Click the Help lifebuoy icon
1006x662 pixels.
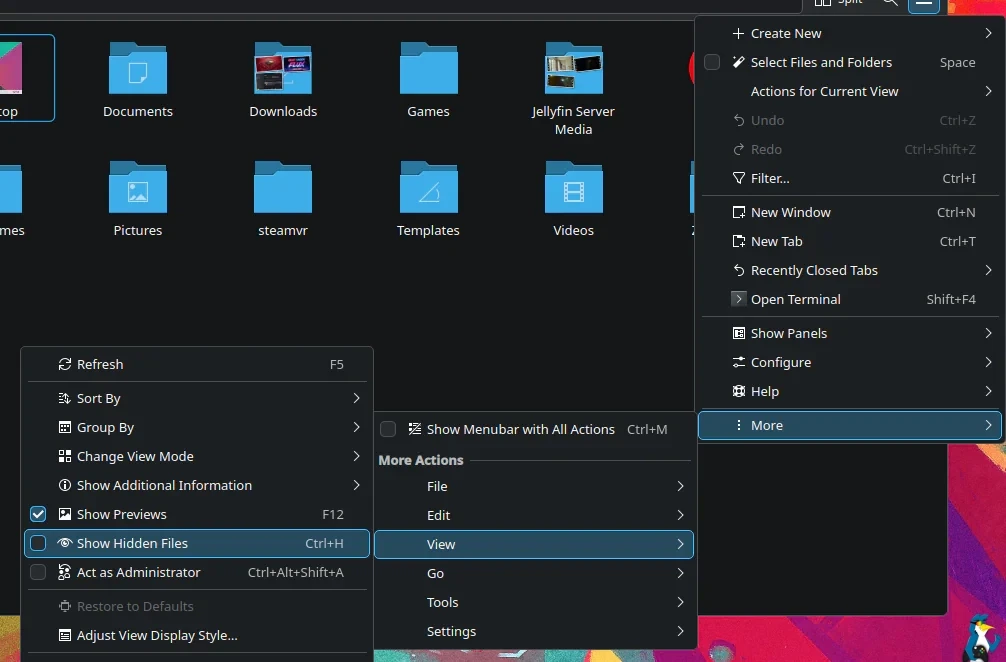click(x=739, y=391)
